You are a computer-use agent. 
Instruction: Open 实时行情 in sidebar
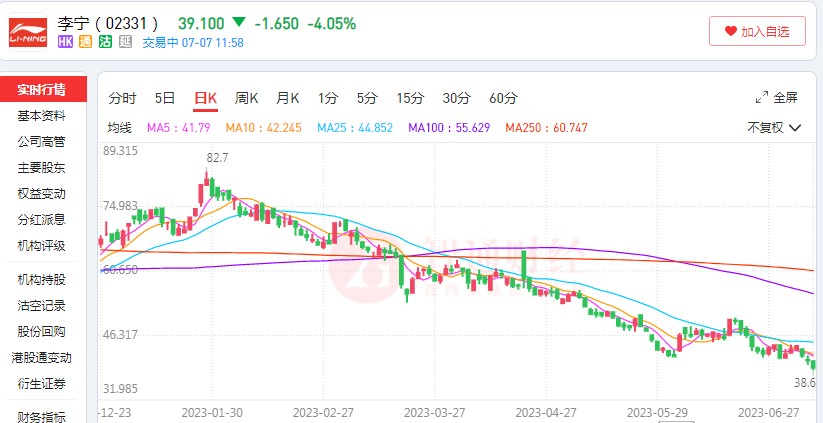click(x=43, y=89)
